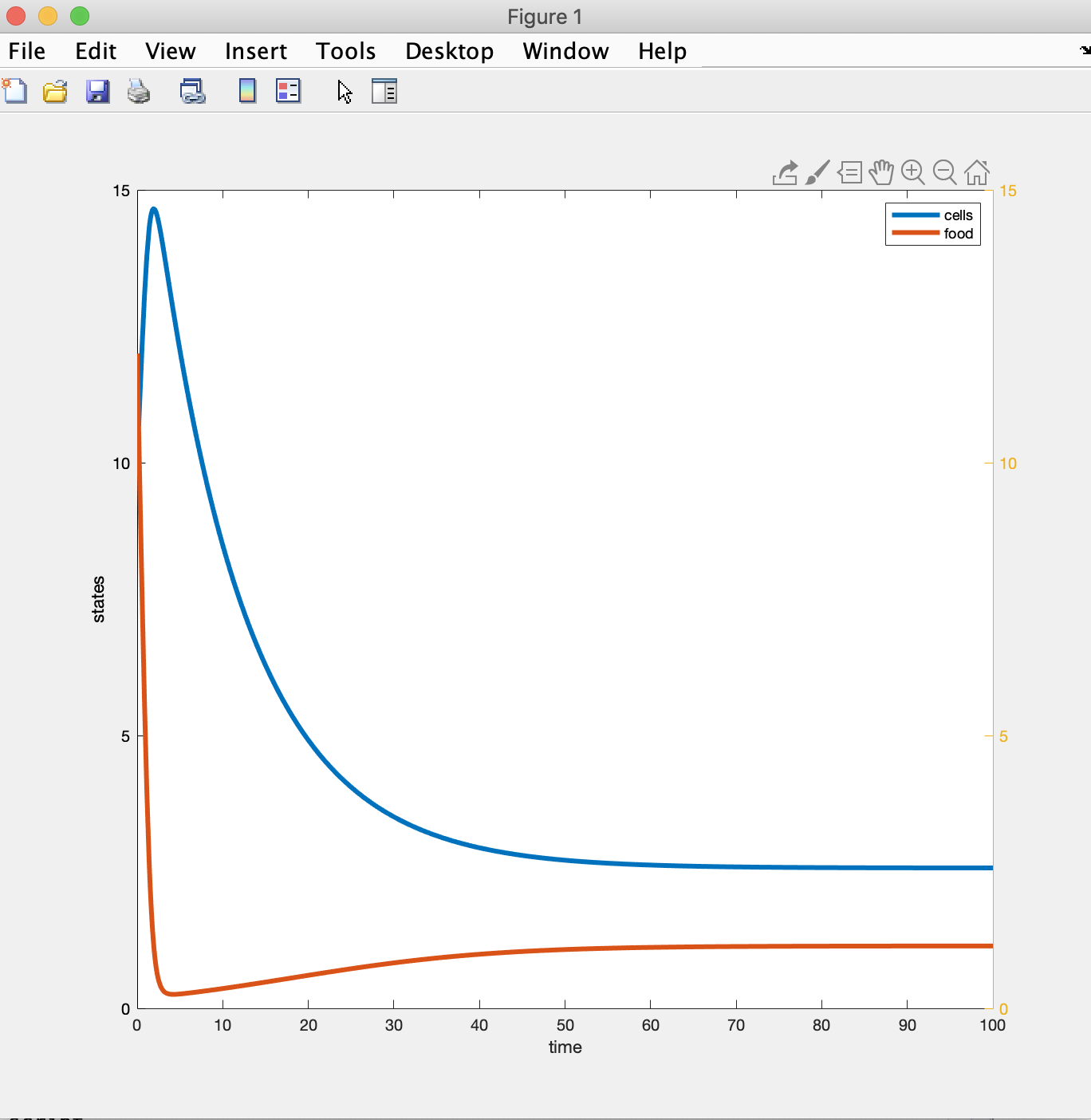Viewport: 1091px width, 1120px height.
Task: Open the Tools menu
Action: click(x=345, y=51)
